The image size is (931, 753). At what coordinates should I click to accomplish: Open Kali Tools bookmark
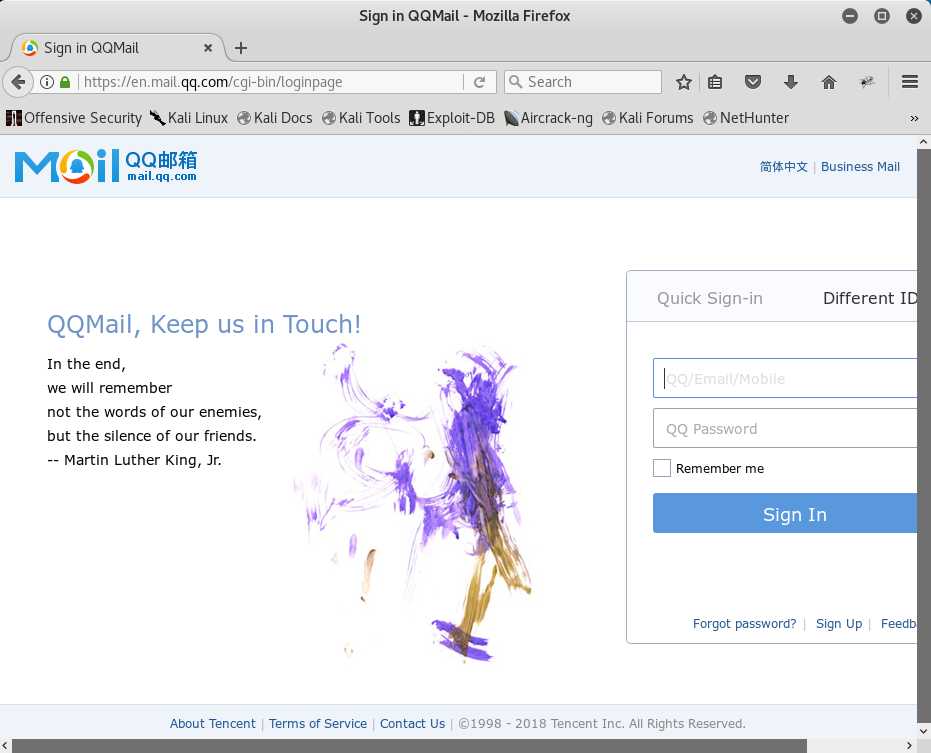(x=361, y=118)
